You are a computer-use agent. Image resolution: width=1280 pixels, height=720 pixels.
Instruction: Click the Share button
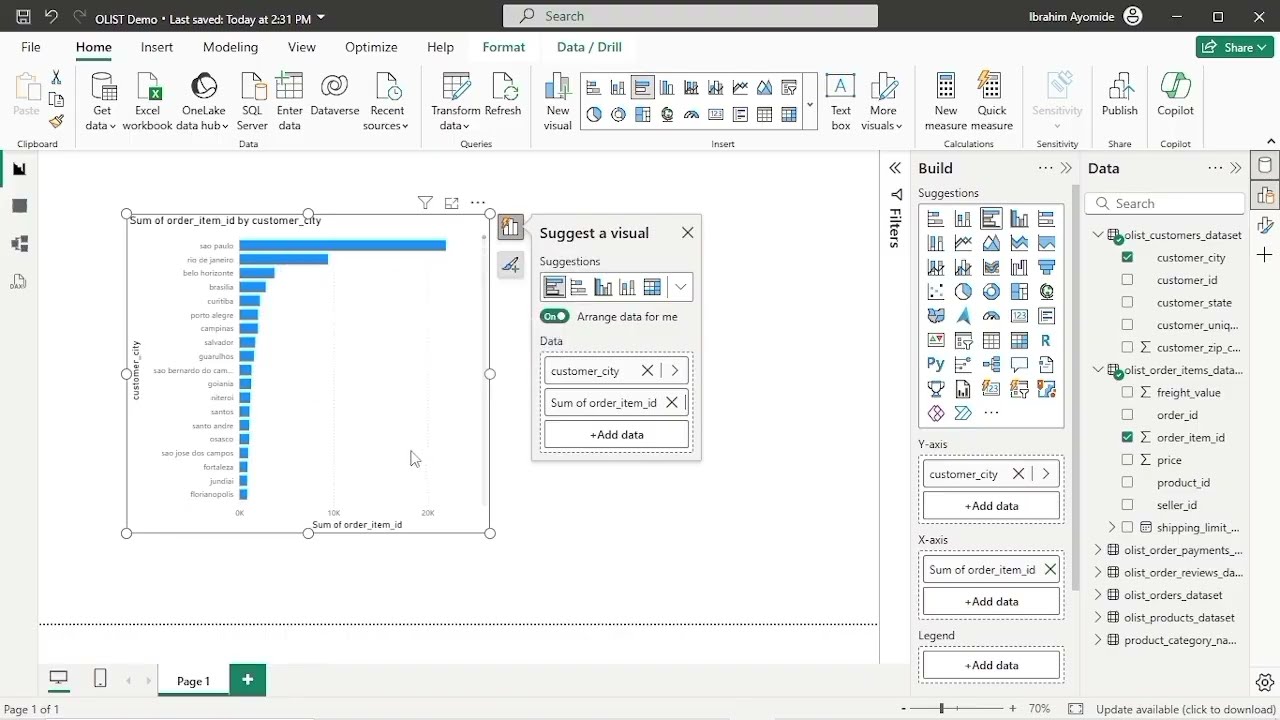tap(1234, 47)
